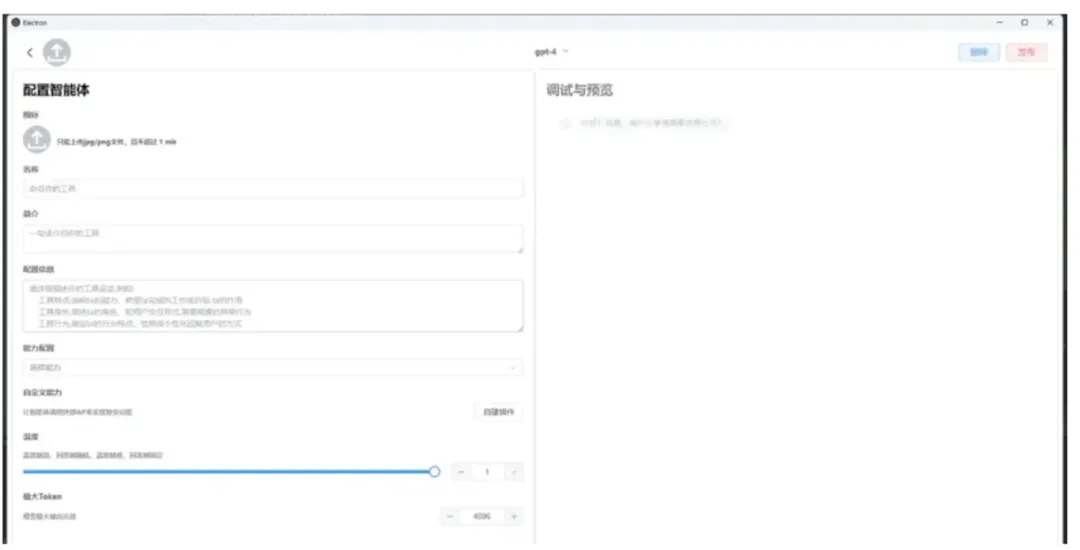Decrease max Token with the minus button
The image size is (1080, 550).
(x=451, y=516)
